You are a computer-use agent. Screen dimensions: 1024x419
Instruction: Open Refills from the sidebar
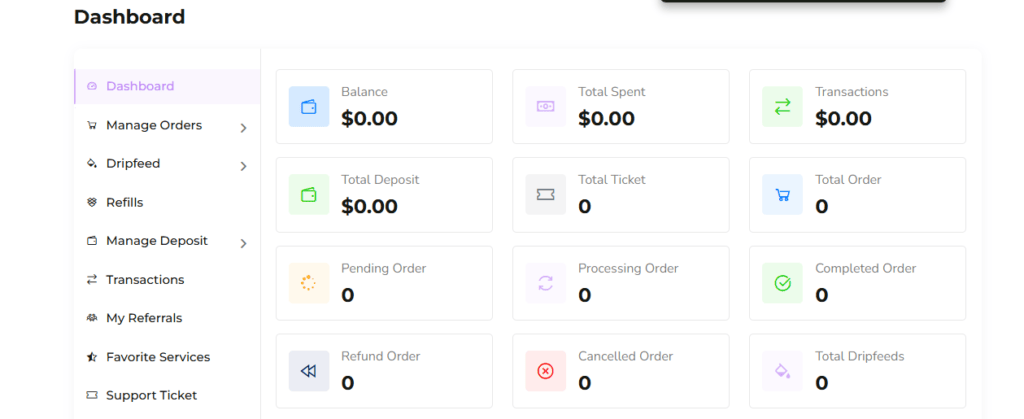pyautogui.click(x=125, y=202)
